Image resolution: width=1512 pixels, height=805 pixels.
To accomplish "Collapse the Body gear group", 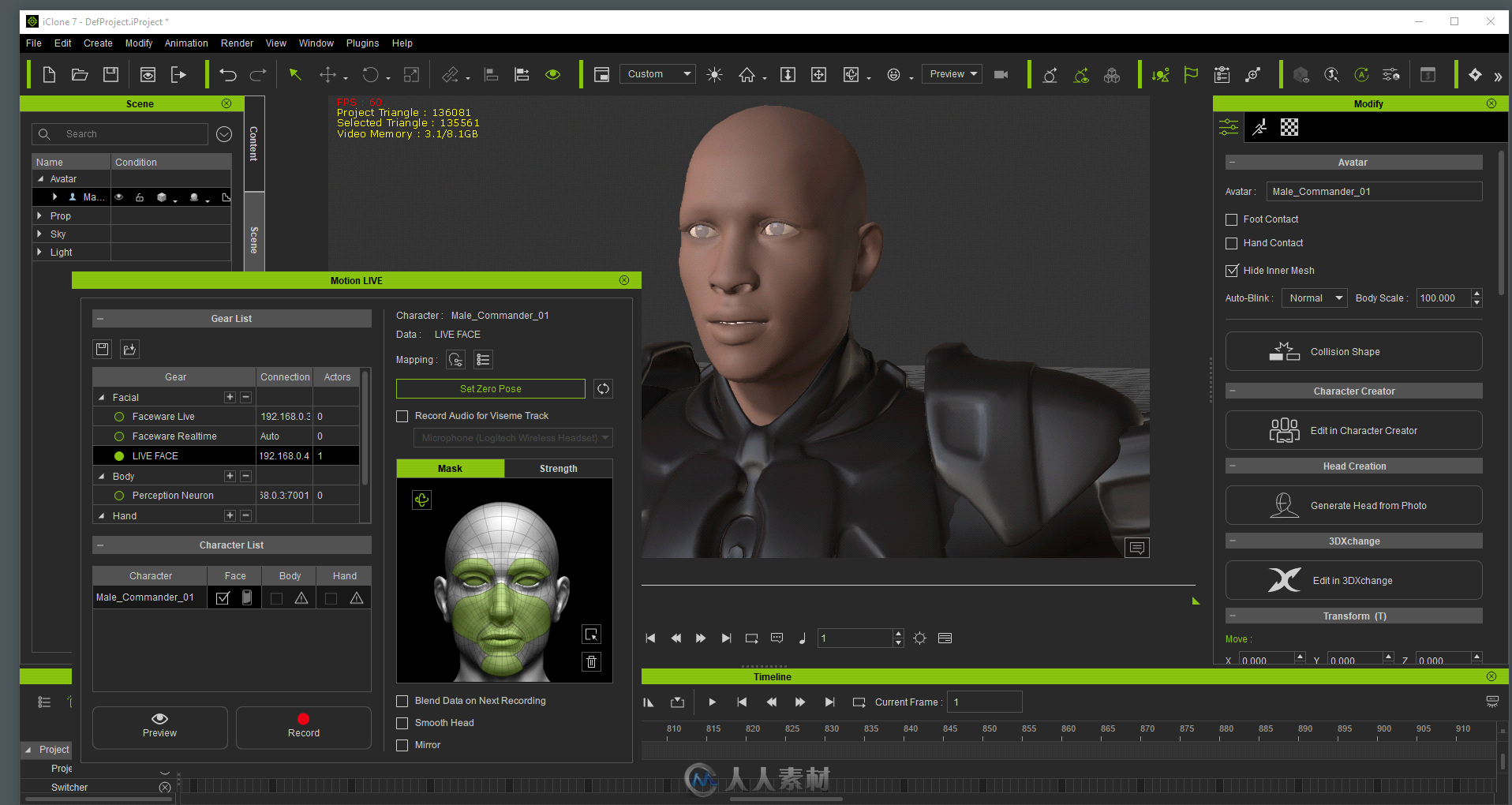I will (x=101, y=477).
